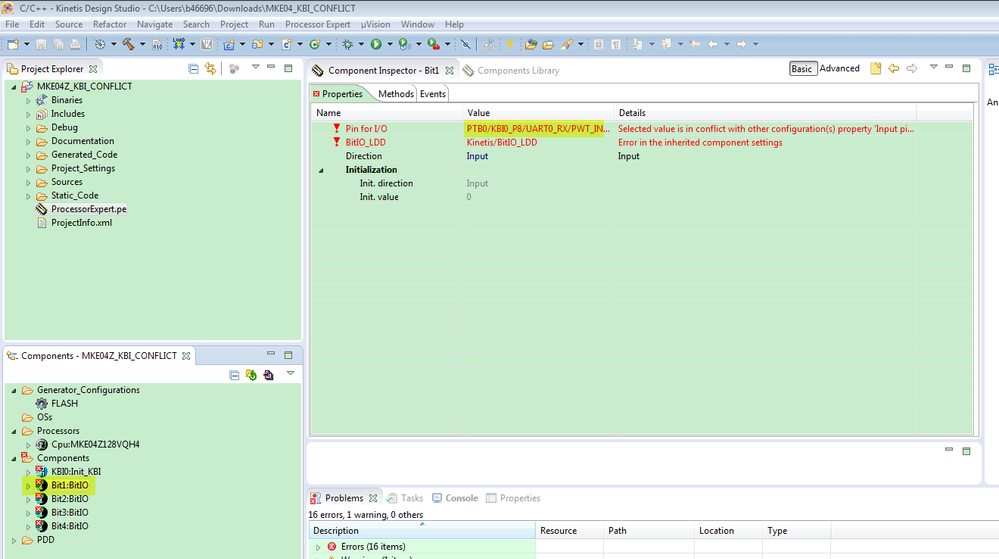Select Bit1:BitIO component
This screenshot has height=559, width=999.
click(69, 485)
